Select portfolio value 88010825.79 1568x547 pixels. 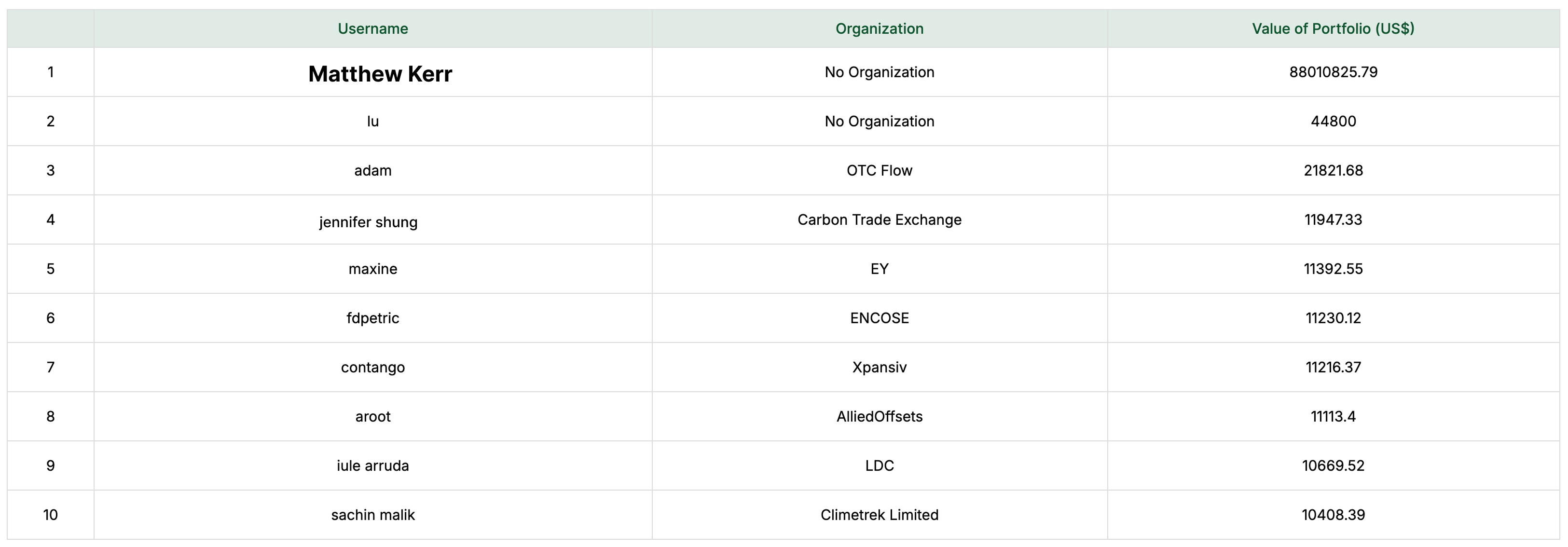[x=1333, y=72]
